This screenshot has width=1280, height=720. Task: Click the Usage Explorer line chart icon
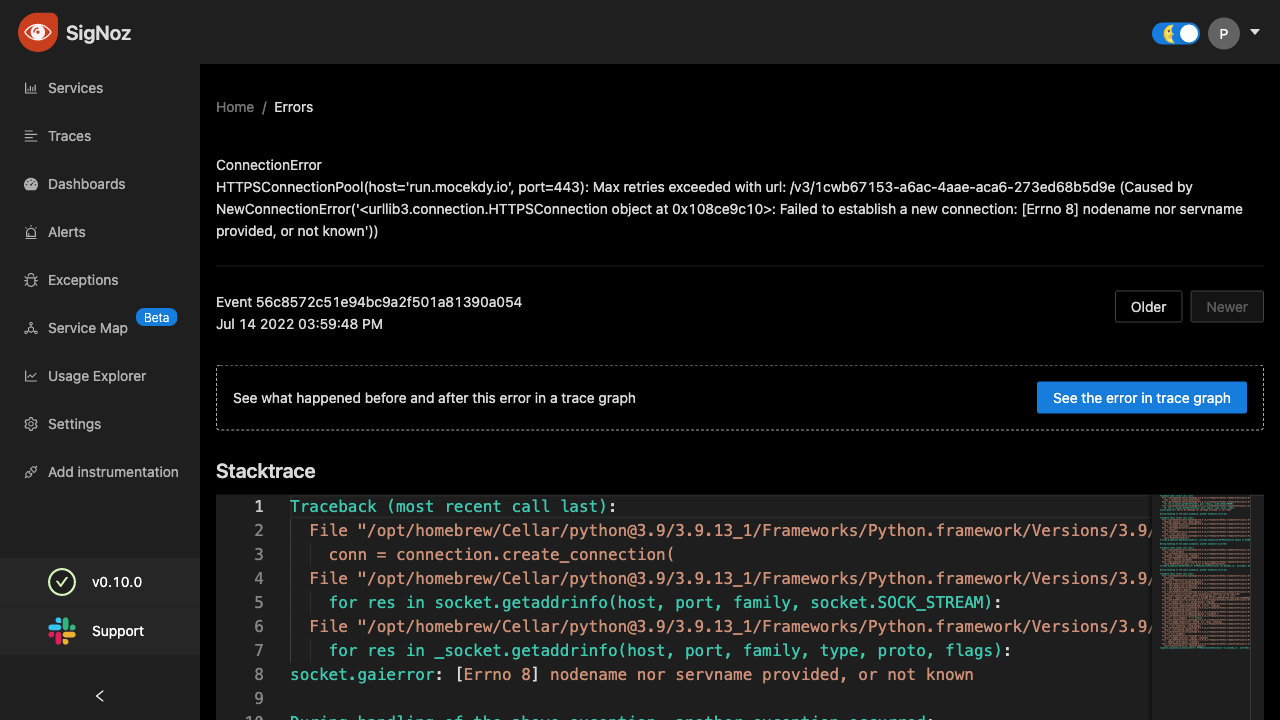[x=31, y=376]
